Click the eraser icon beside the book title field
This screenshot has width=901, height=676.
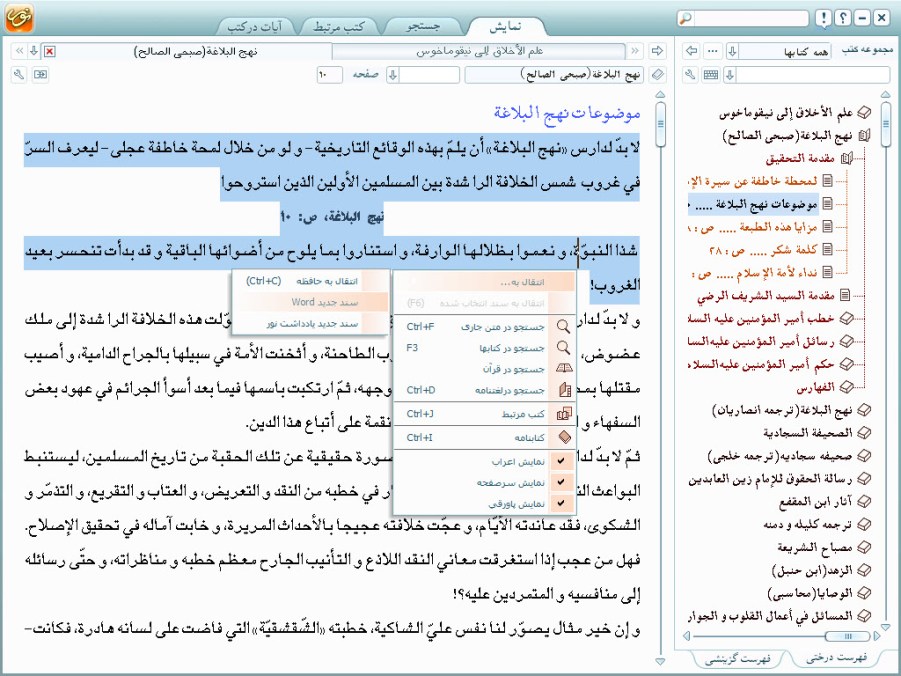(x=657, y=75)
